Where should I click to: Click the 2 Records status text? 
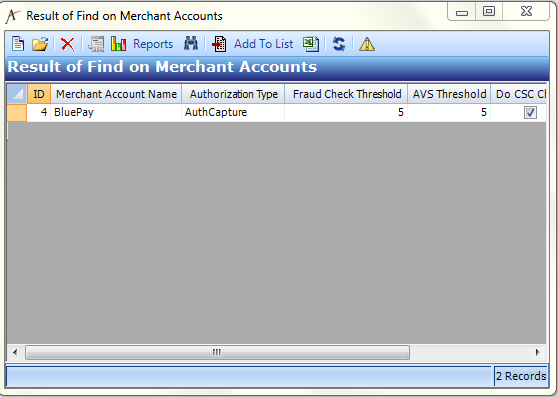point(521,376)
